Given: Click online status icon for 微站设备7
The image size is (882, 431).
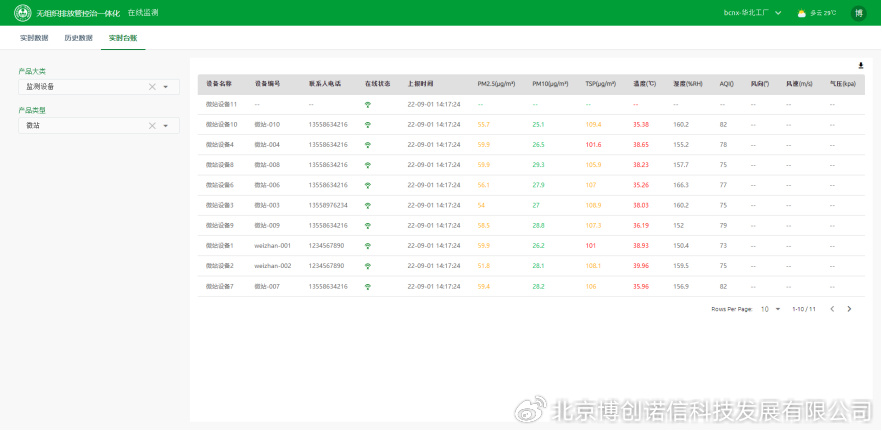Looking at the screenshot, I should [x=368, y=287].
